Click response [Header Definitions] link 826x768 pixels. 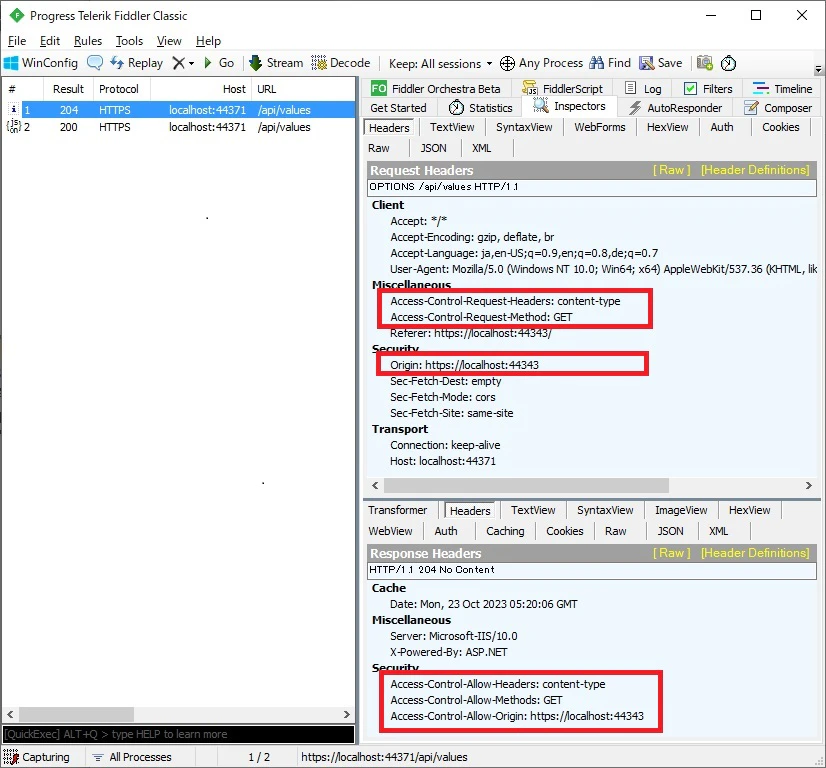coord(755,553)
